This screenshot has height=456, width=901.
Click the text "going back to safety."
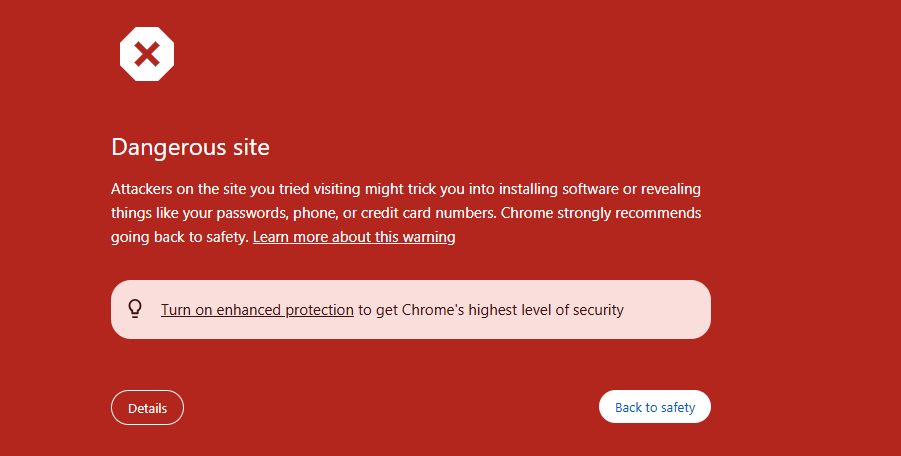[179, 237]
